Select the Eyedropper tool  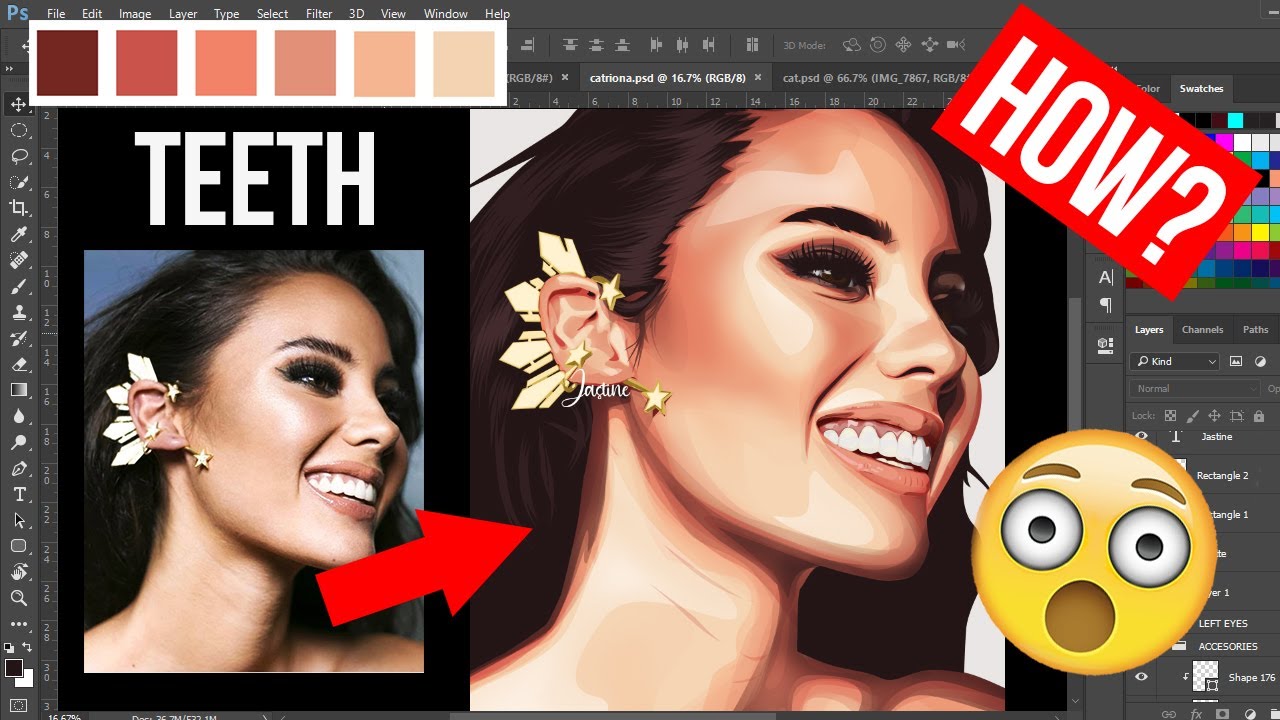[x=18, y=234]
